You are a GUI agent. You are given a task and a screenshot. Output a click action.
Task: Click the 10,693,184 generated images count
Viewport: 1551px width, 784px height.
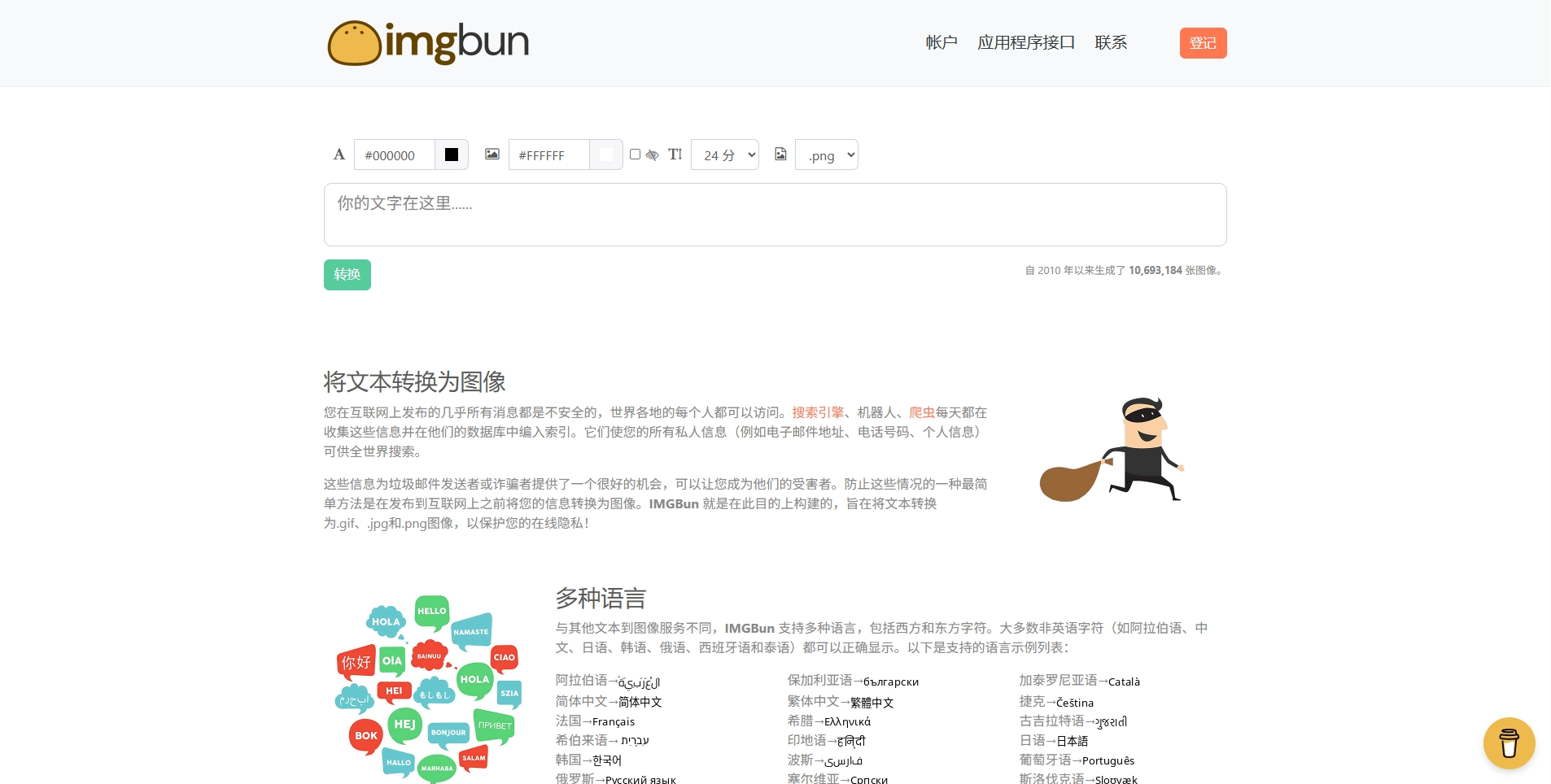[x=1156, y=270]
